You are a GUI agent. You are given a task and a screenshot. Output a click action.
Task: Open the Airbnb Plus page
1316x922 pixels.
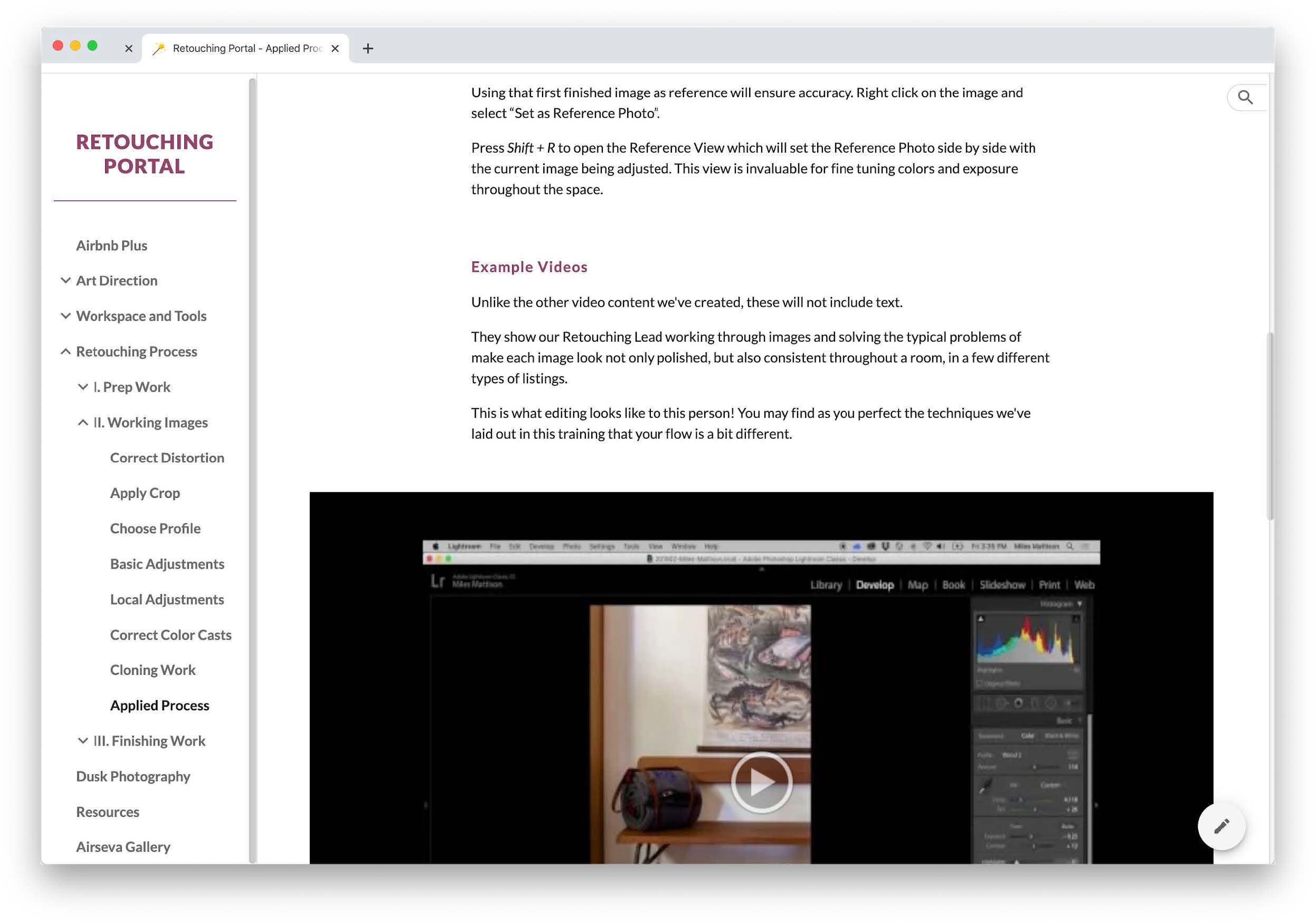(x=112, y=246)
